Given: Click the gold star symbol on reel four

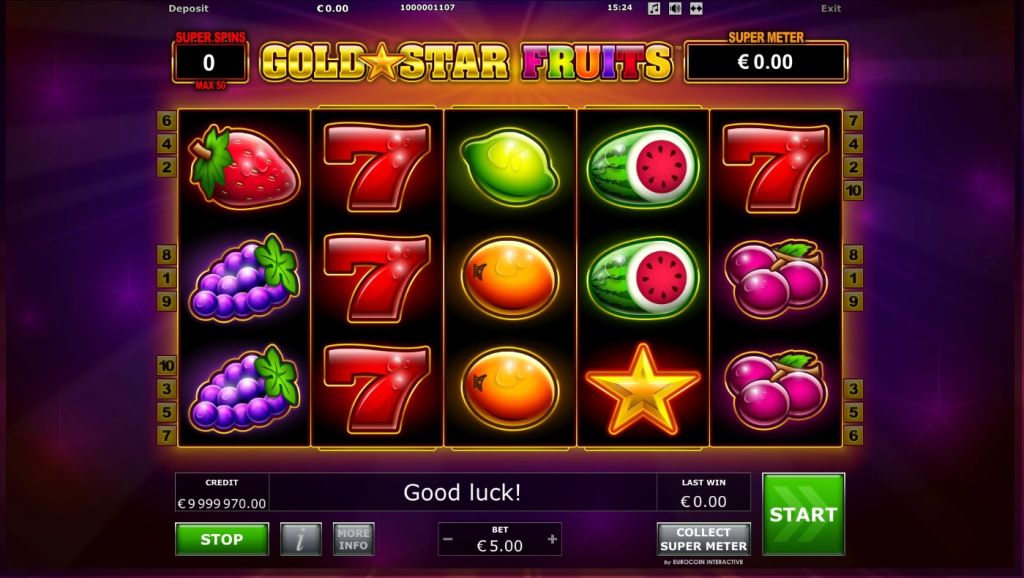Looking at the screenshot, I should [x=643, y=389].
